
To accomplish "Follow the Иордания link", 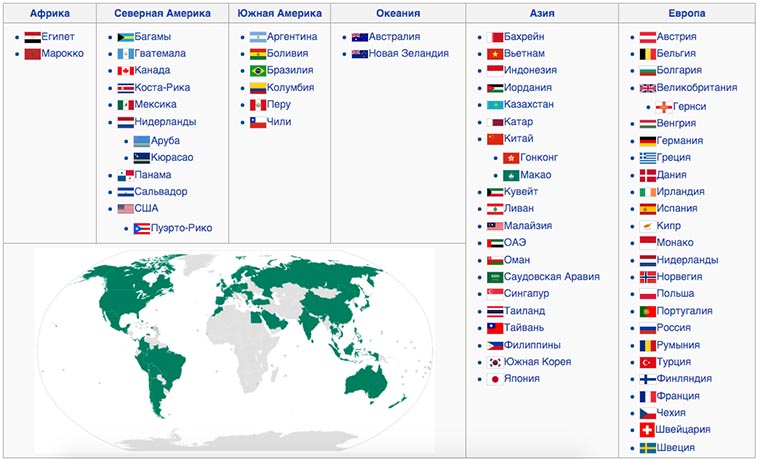I will (x=528, y=88).
